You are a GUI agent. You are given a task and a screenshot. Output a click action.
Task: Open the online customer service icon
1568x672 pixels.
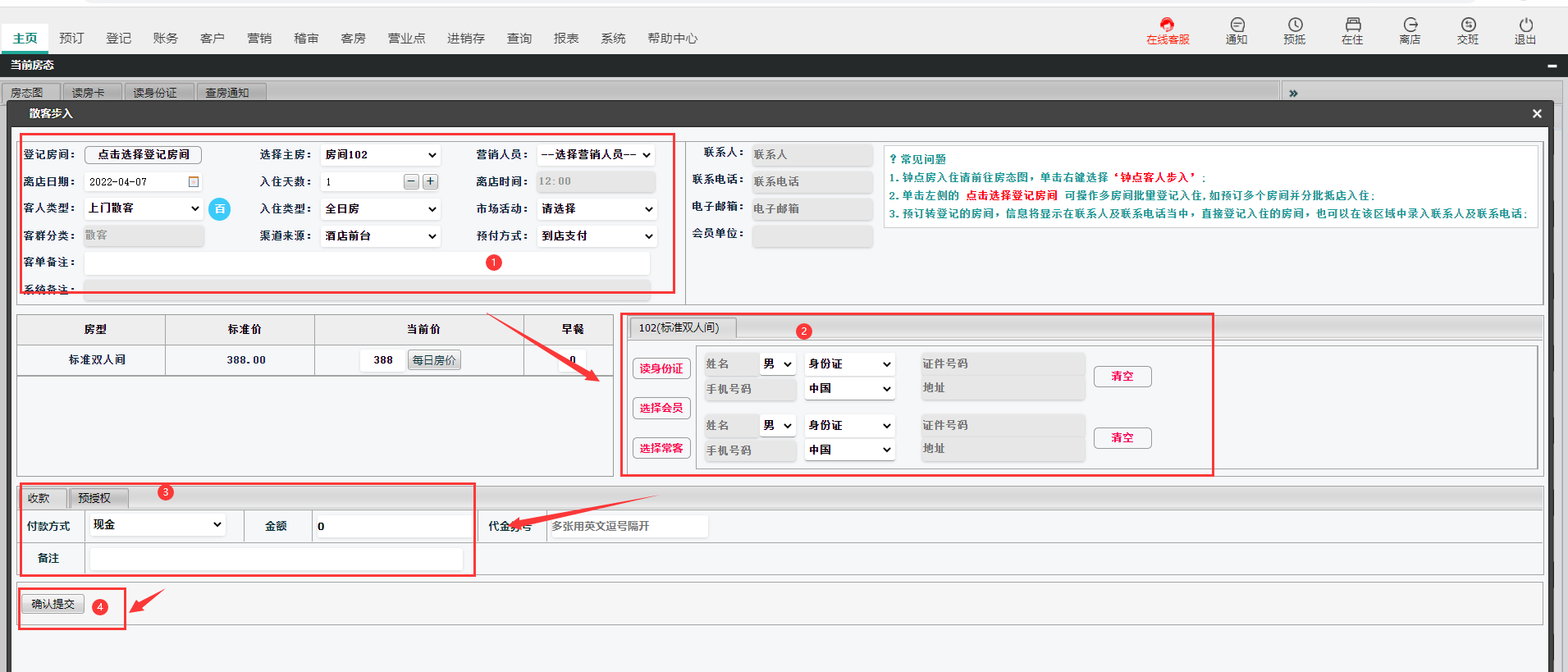coord(1167,31)
